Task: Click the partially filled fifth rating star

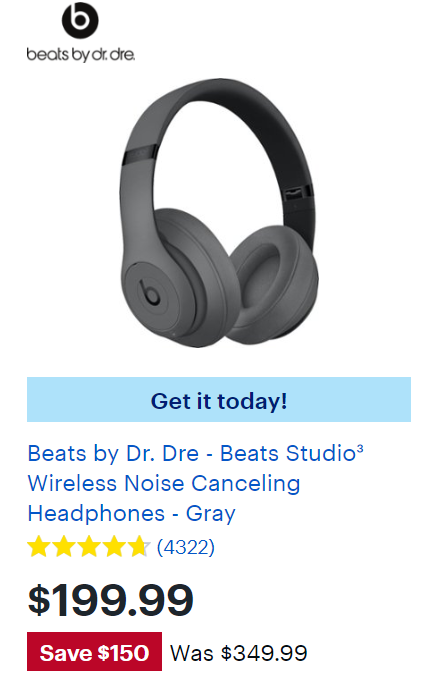Action: coord(139,547)
